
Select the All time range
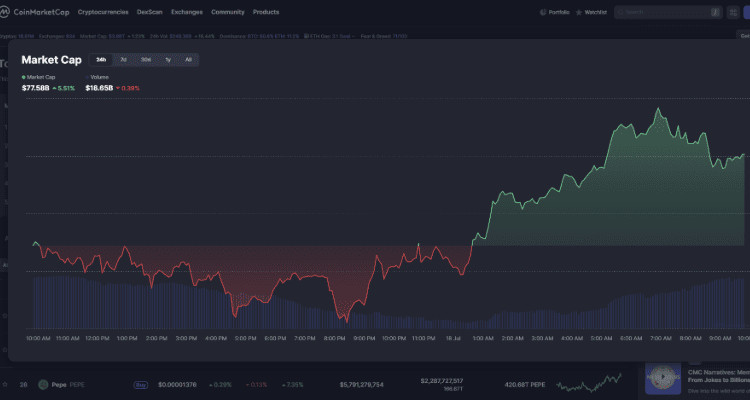(x=188, y=60)
